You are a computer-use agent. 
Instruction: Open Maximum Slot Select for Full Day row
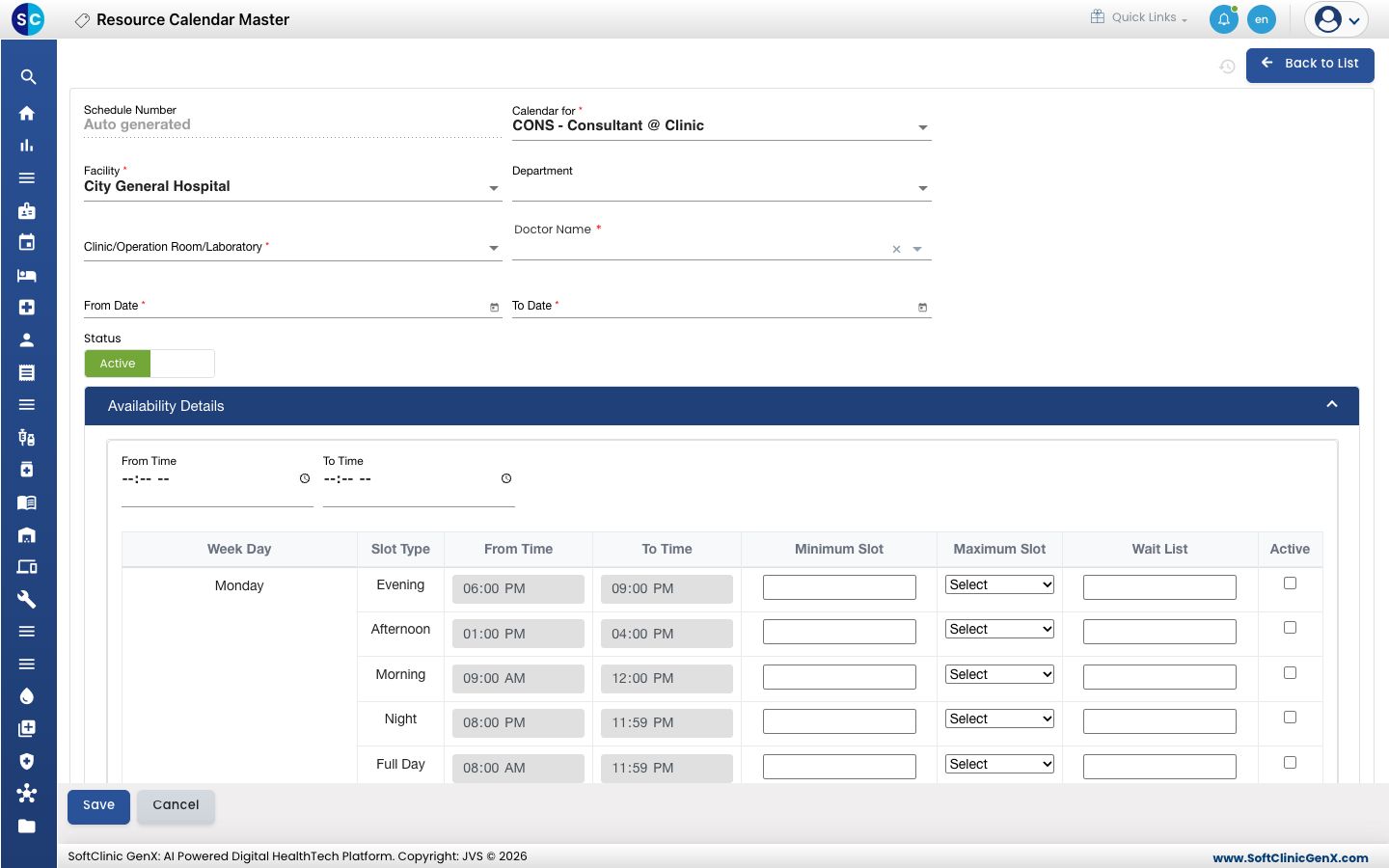click(999, 764)
